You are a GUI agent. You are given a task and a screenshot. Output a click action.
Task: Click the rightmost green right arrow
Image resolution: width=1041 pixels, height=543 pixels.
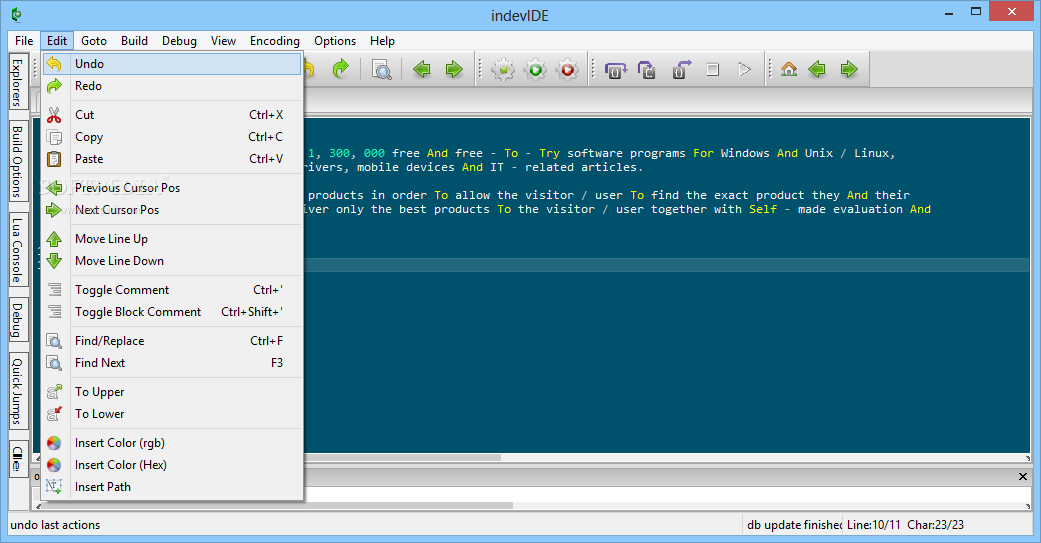coord(849,69)
